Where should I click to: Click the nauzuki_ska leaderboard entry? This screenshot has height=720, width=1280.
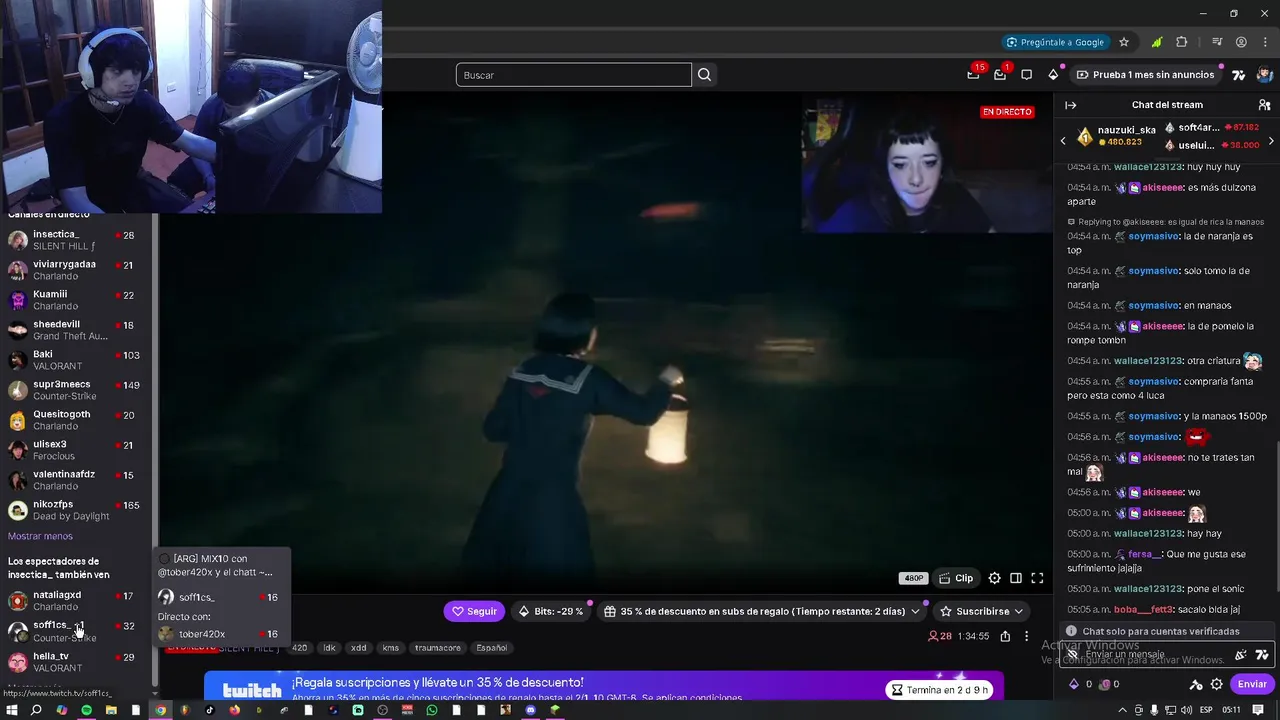pos(1116,136)
